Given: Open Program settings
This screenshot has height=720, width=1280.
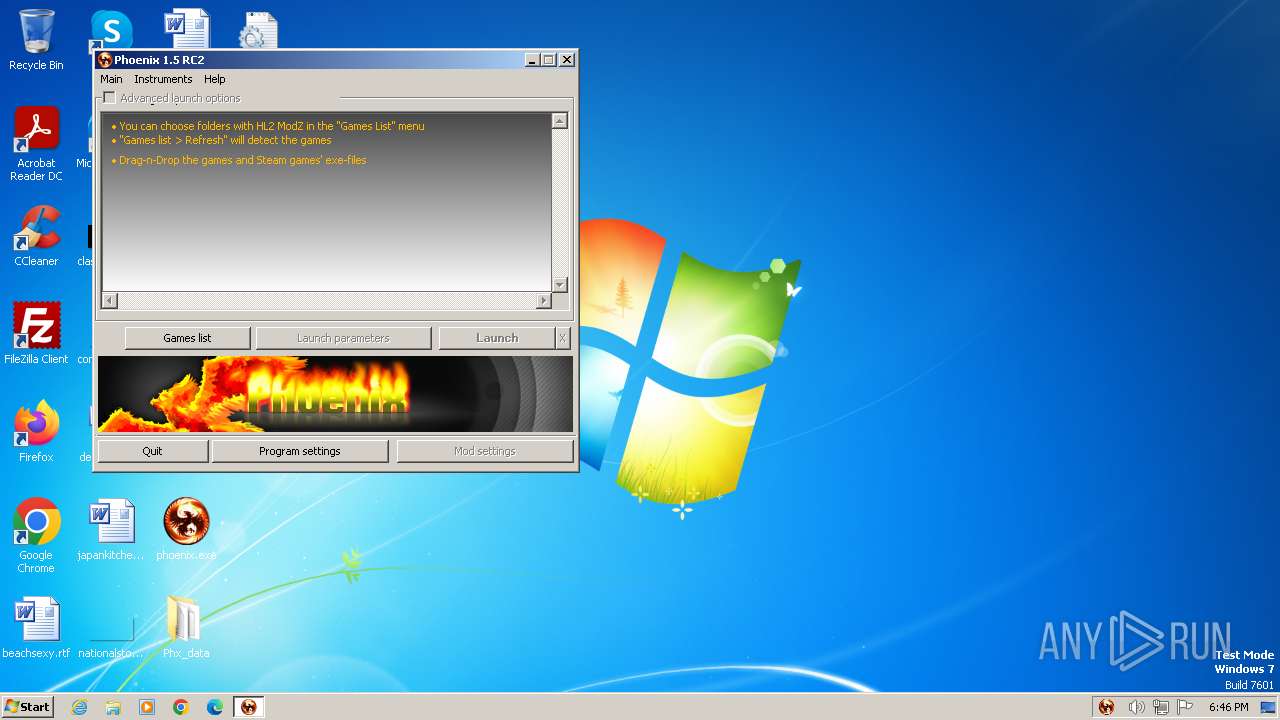Looking at the screenshot, I should [300, 451].
